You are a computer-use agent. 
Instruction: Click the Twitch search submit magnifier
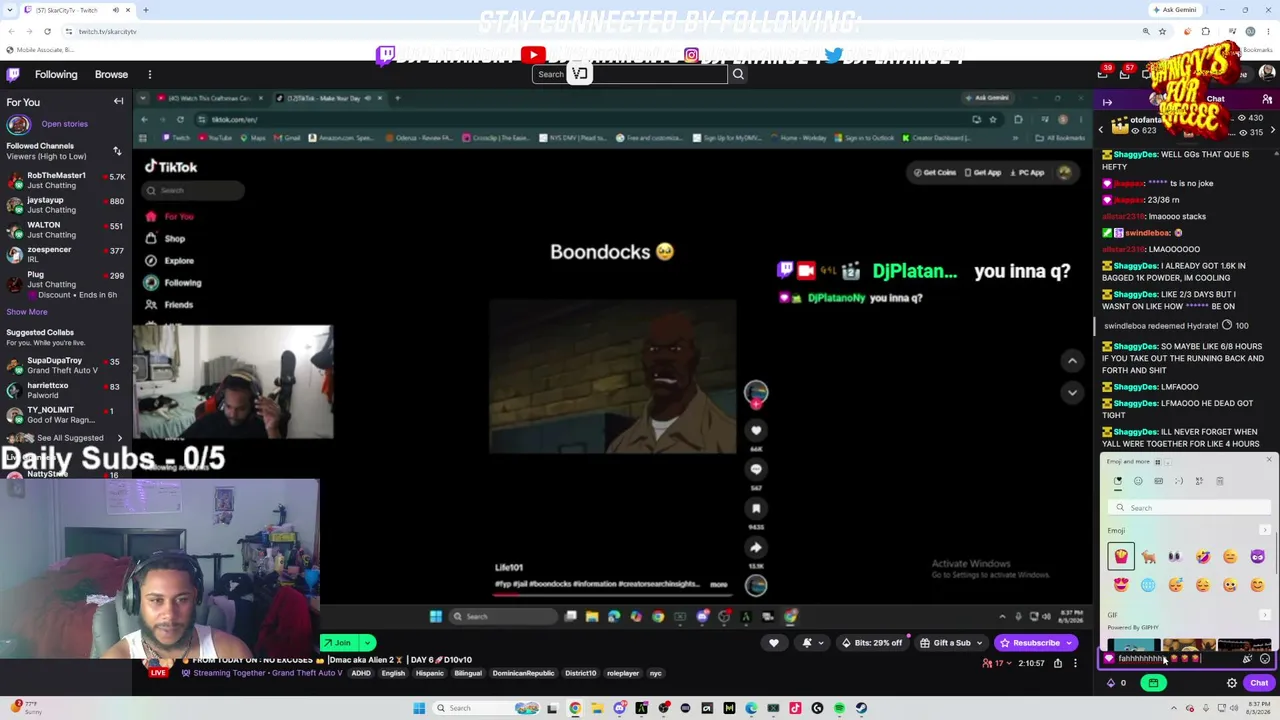point(738,74)
